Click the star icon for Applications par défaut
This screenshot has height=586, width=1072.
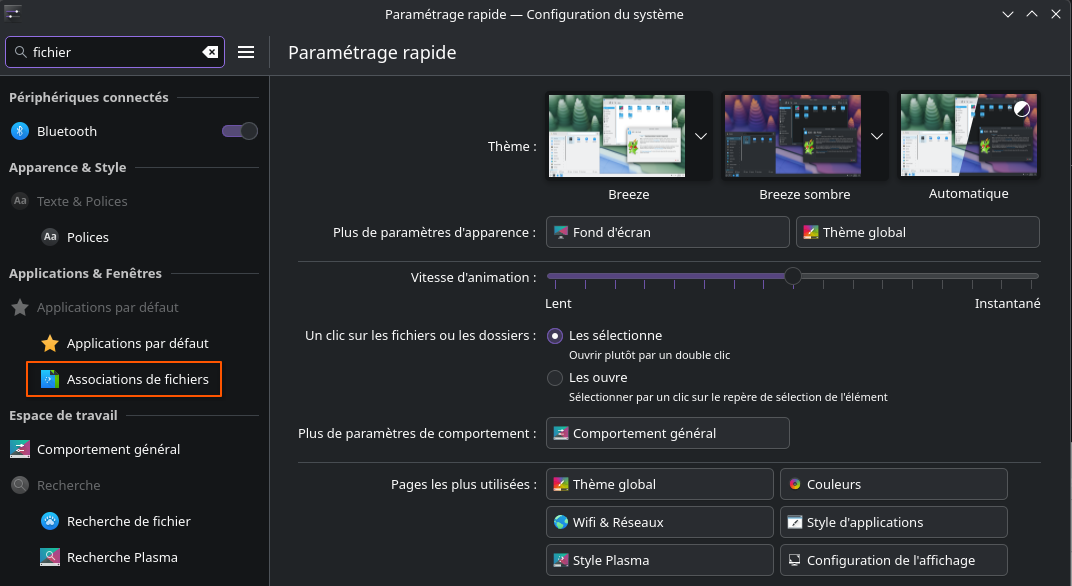50,343
